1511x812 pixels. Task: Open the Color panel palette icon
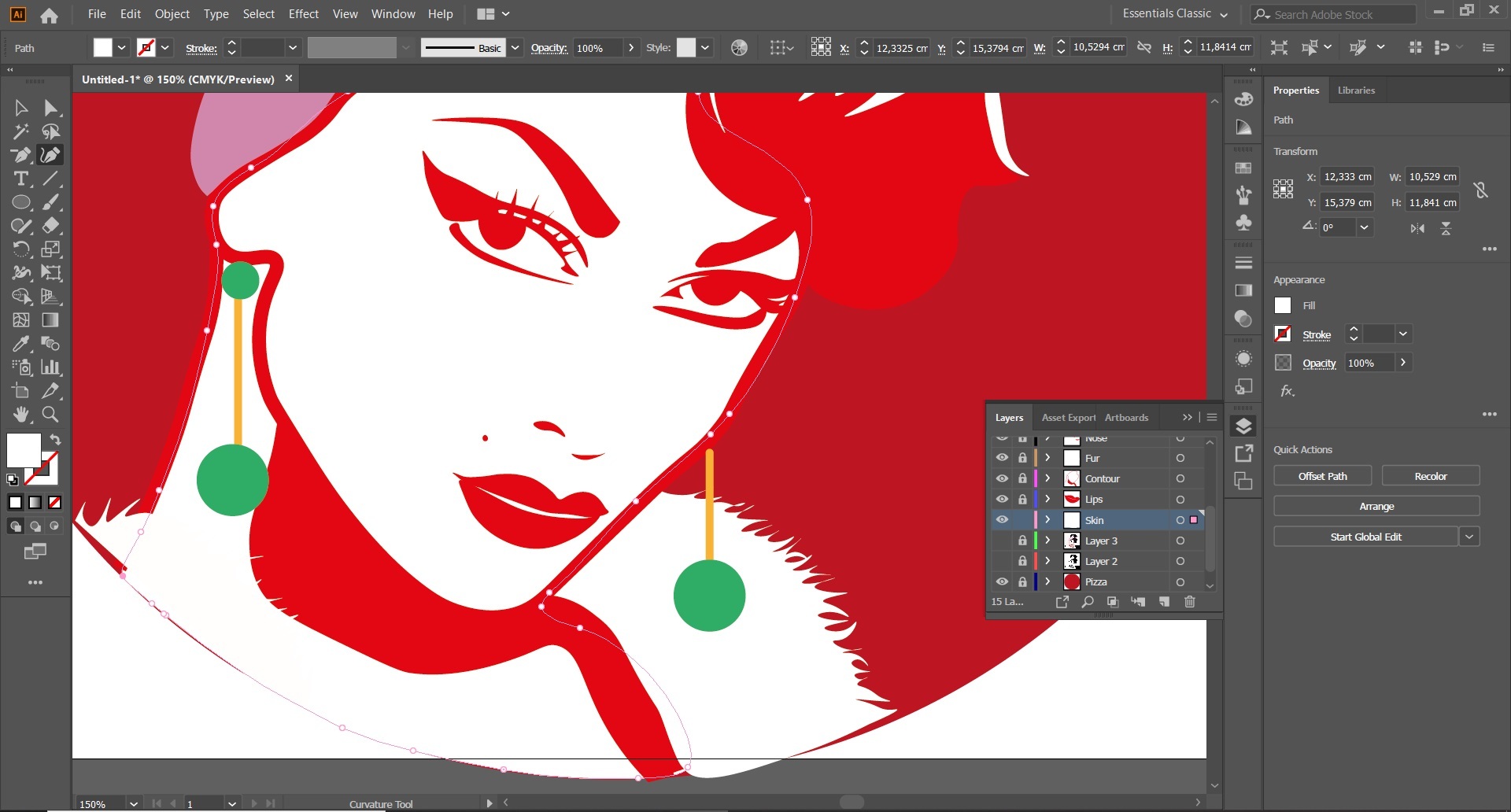(1243, 99)
